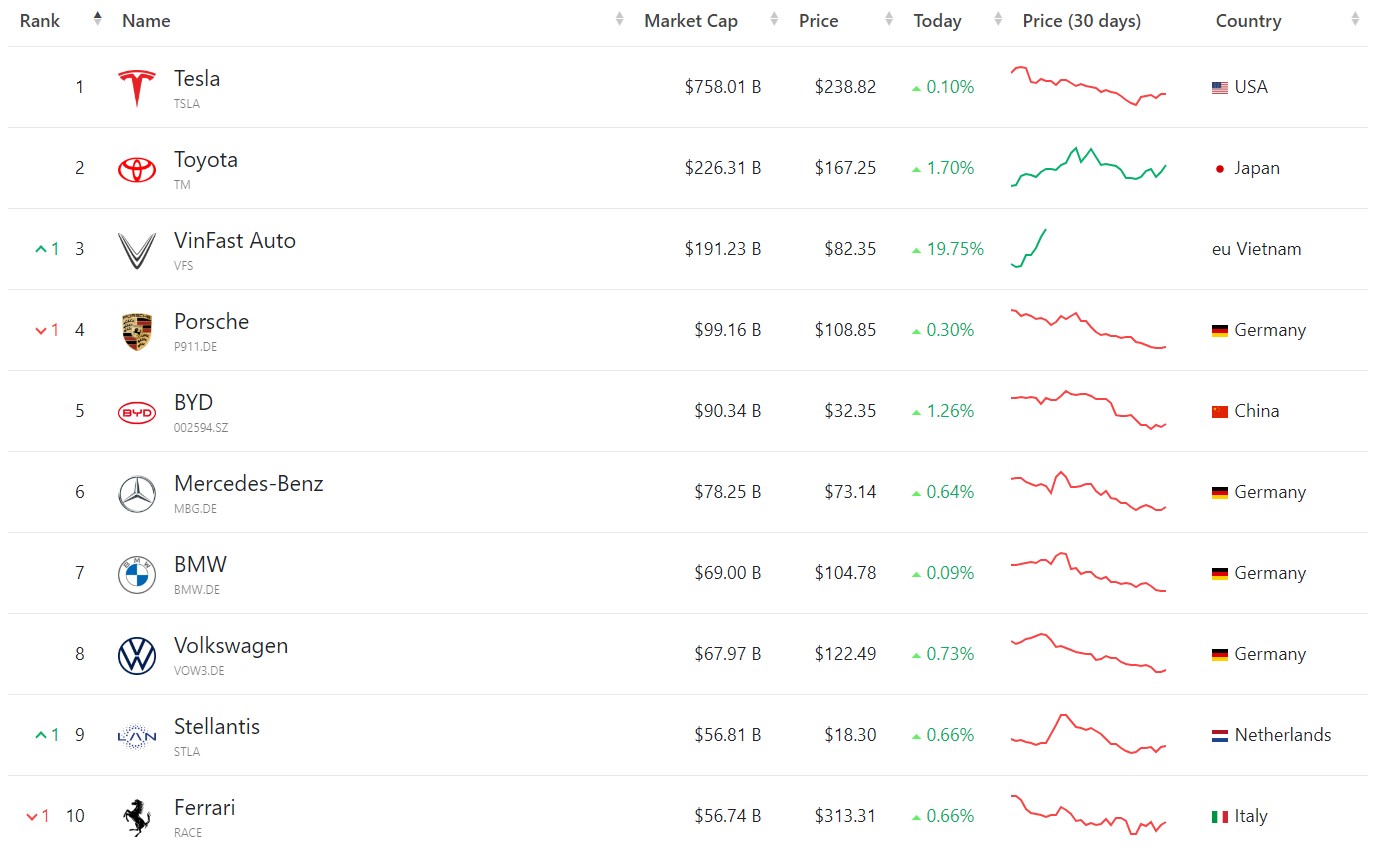Image resolution: width=1377 pixels, height=856 pixels.
Task: Click the German flag in Volkswagen row
Action: [x=1220, y=655]
